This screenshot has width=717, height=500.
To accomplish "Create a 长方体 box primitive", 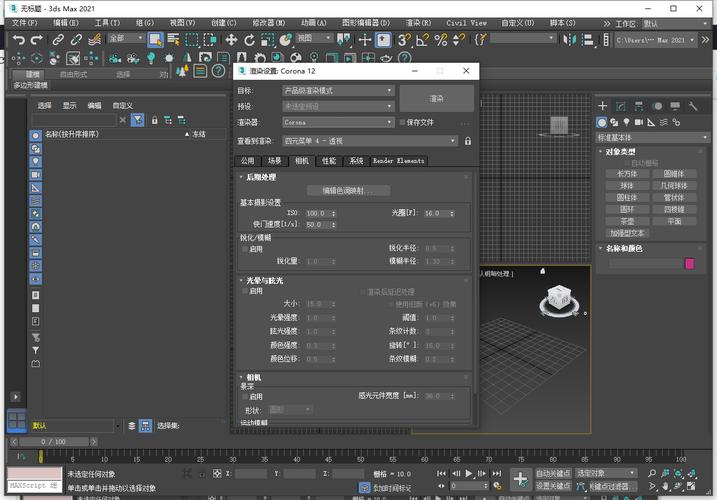I will [627, 174].
